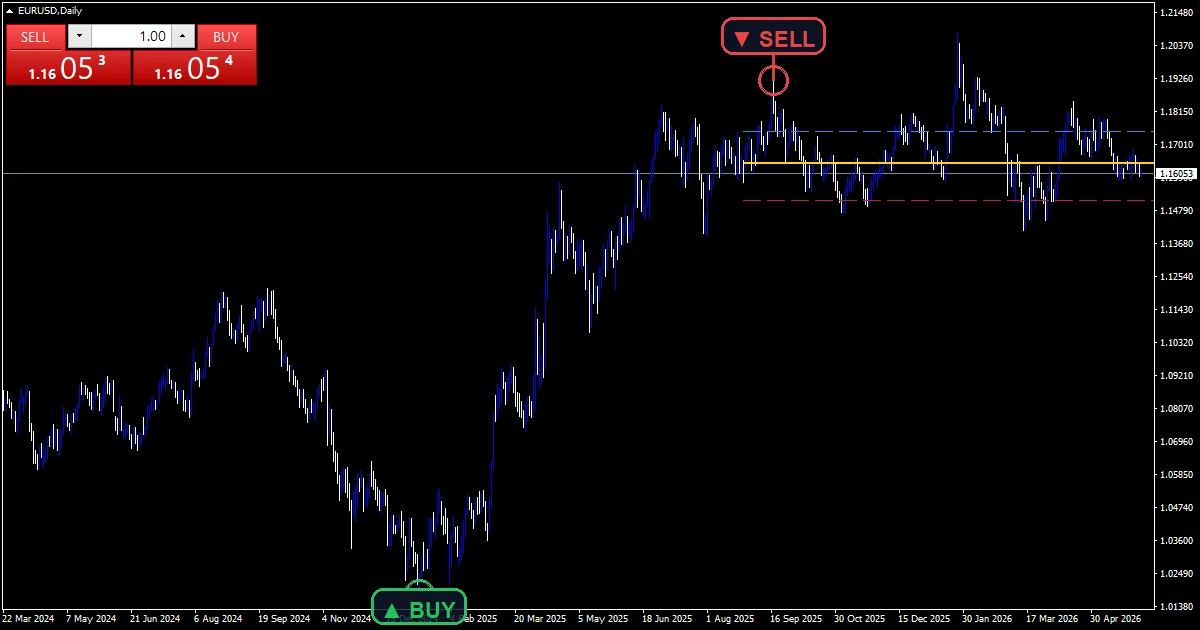This screenshot has width=1200, height=630.
Task: Click the 1.10320 price axis label
Action: click(x=1177, y=343)
